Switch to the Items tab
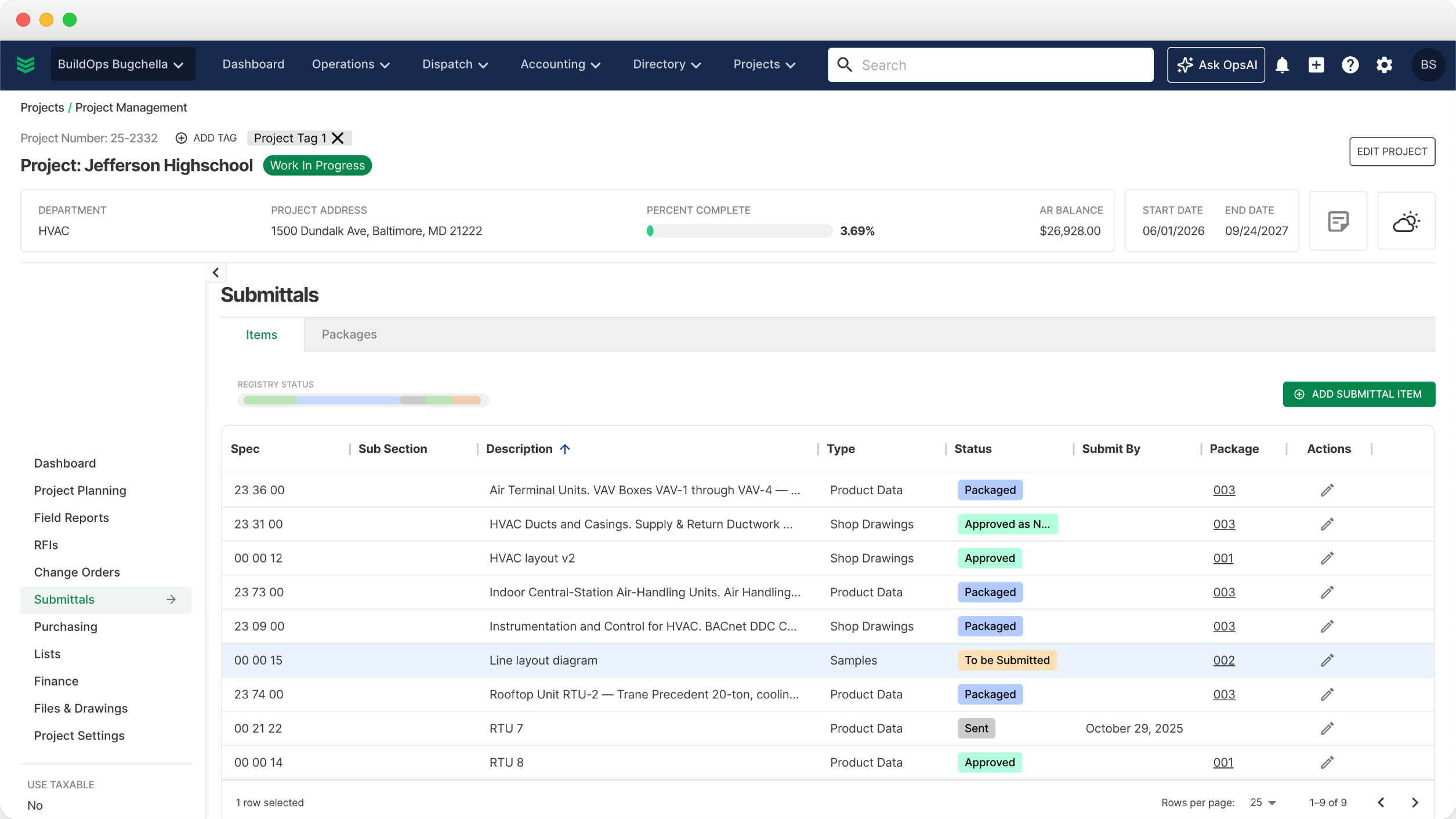The height and width of the screenshot is (819, 1456). 262,335
